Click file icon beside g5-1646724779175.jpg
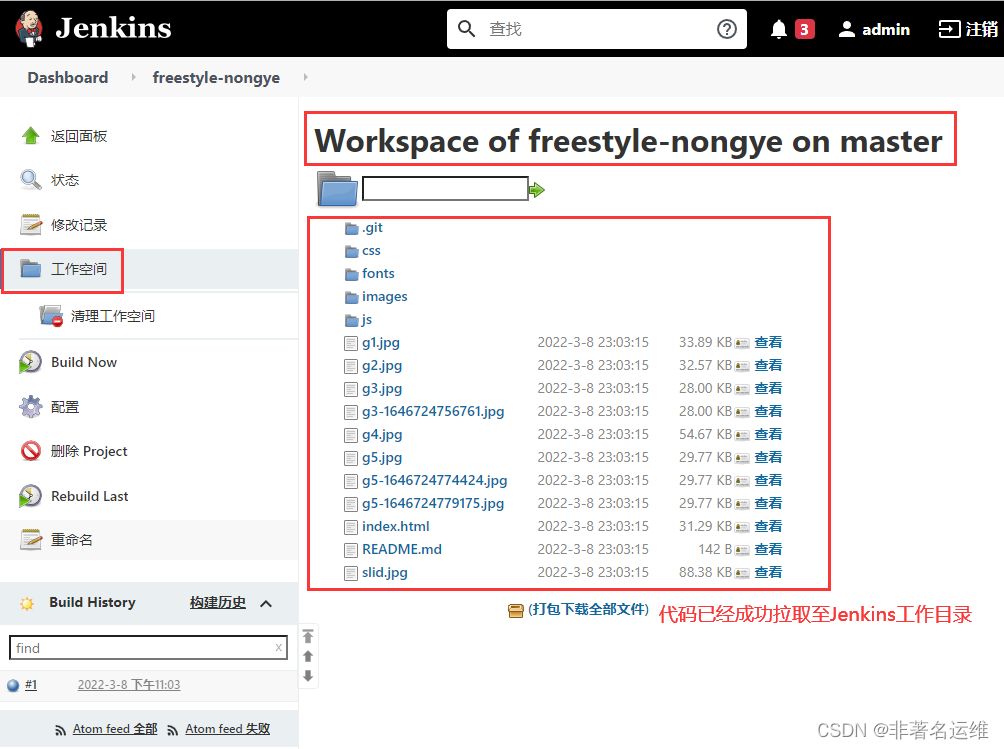The image size is (1004, 749). (351, 504)
